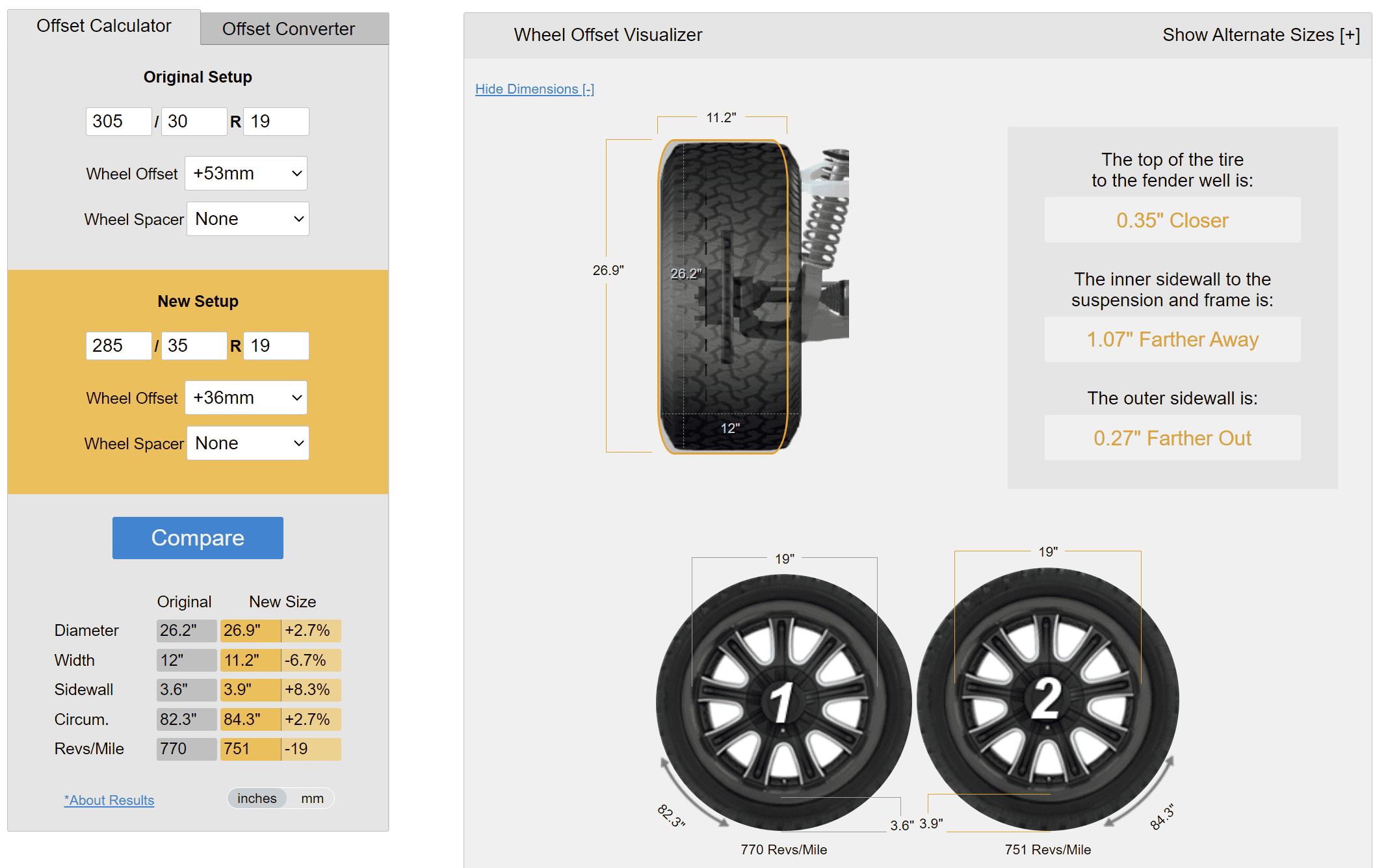Image resolution: width=1388 pixels, height=868 pixels.
Task: Click the 0.27" Farther Out result
Action: [1172, 438]
